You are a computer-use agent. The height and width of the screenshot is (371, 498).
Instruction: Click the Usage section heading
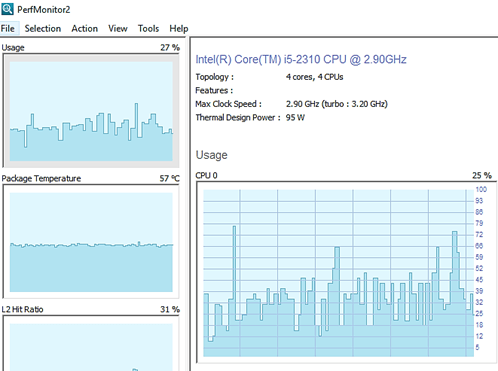tap(211, 155)
